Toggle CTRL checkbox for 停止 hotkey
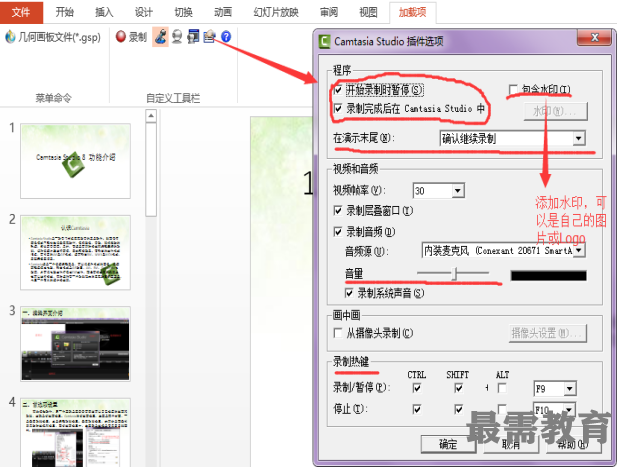 (x=417, y=409)
